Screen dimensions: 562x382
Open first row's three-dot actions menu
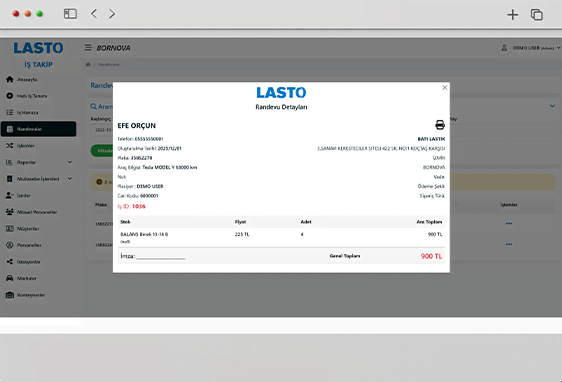(509, 223)
